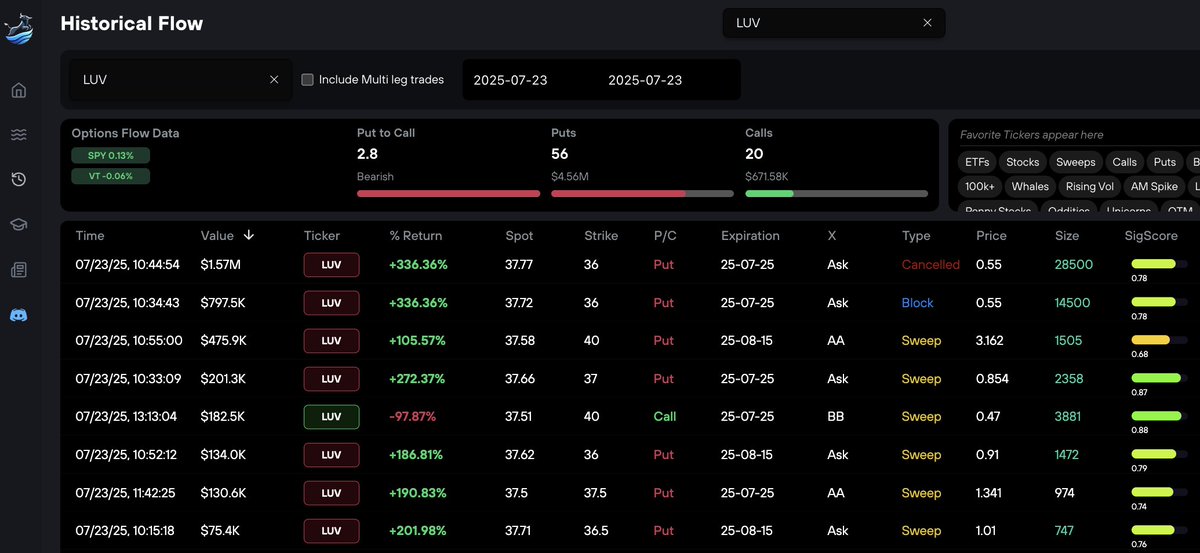Click the top LUV search input

click(833, 23)
